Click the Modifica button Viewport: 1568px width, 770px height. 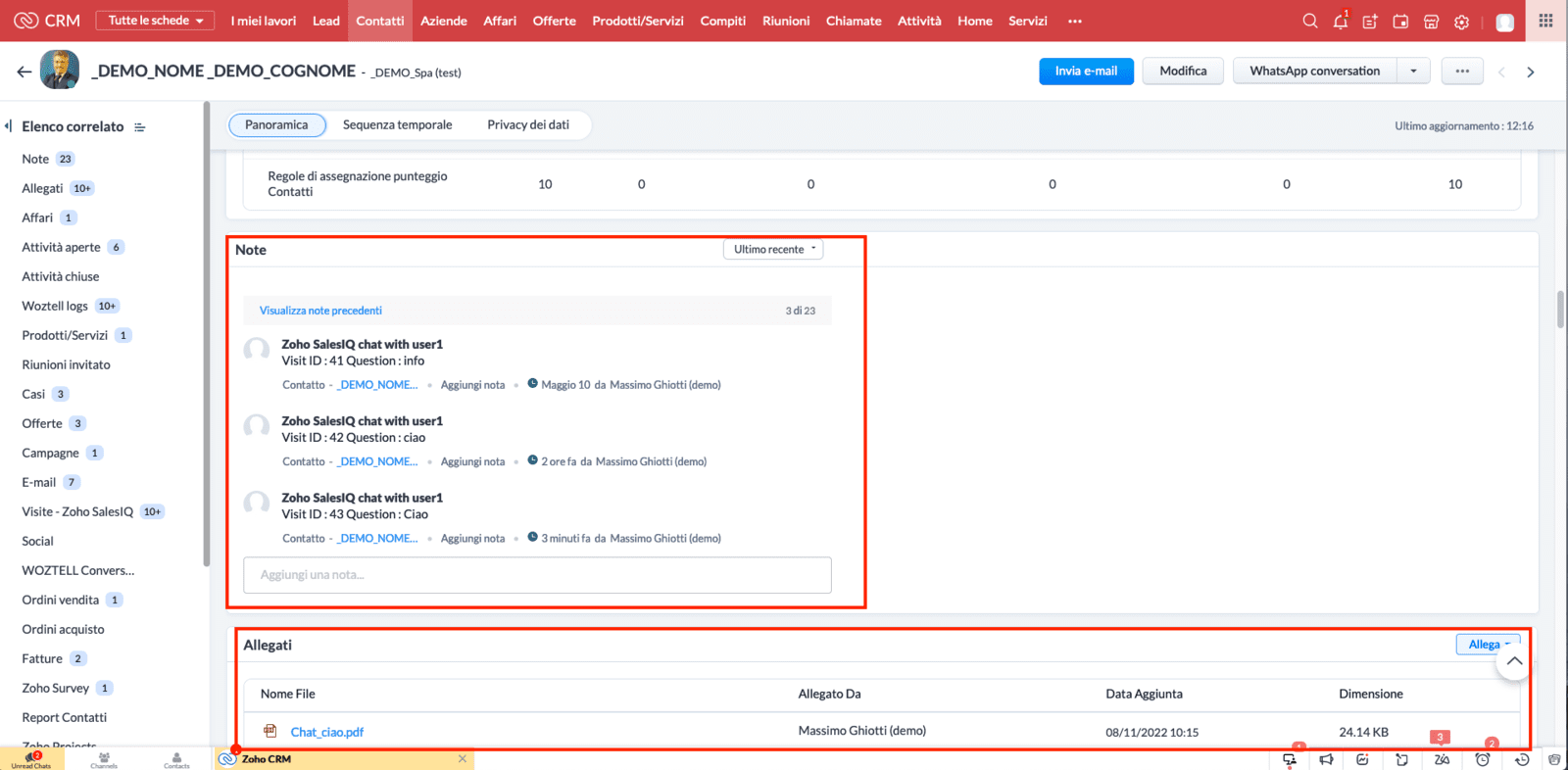coord(1183,72)
